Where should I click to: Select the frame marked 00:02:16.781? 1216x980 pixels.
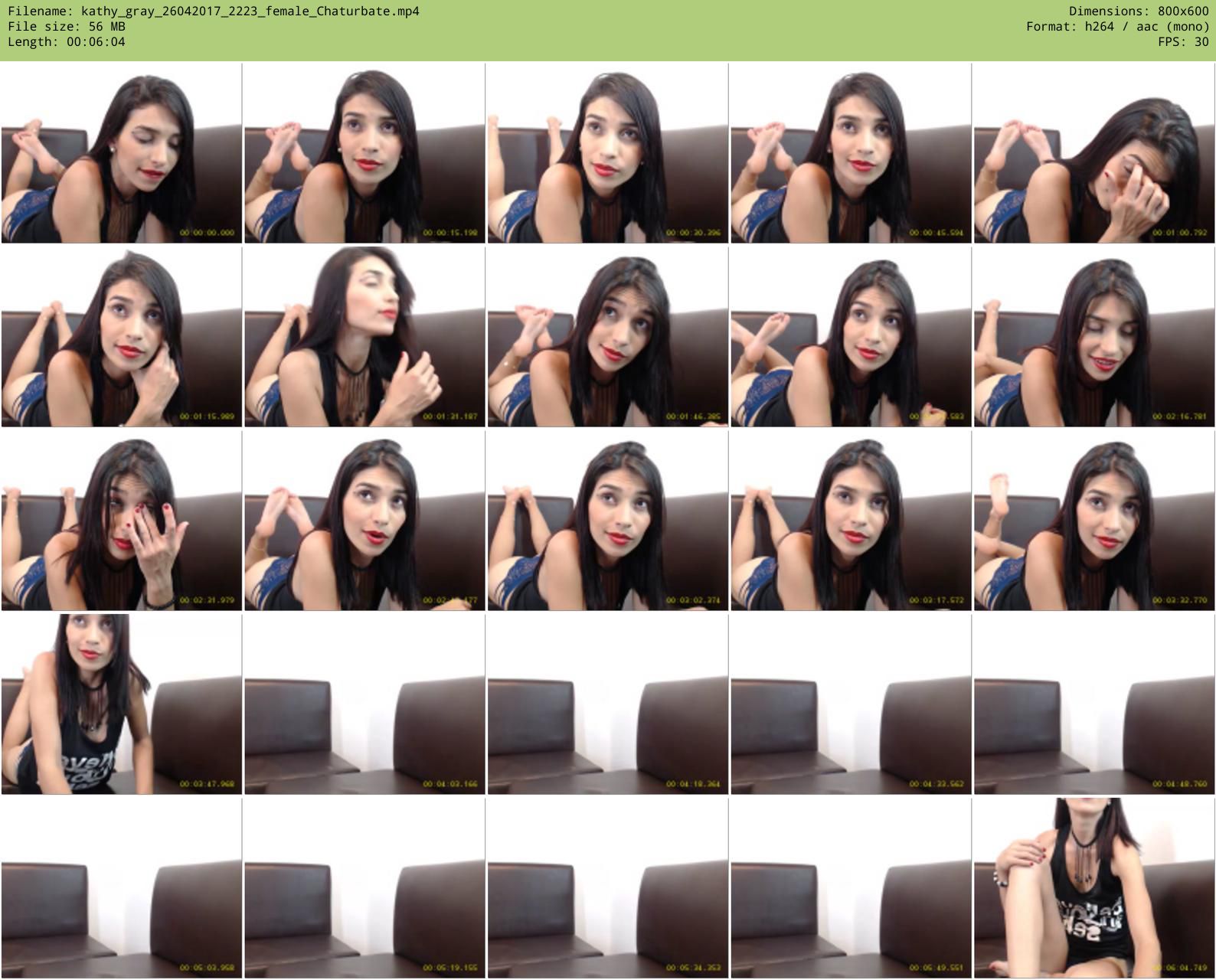pyautogui.click(x=1094, y=337)
